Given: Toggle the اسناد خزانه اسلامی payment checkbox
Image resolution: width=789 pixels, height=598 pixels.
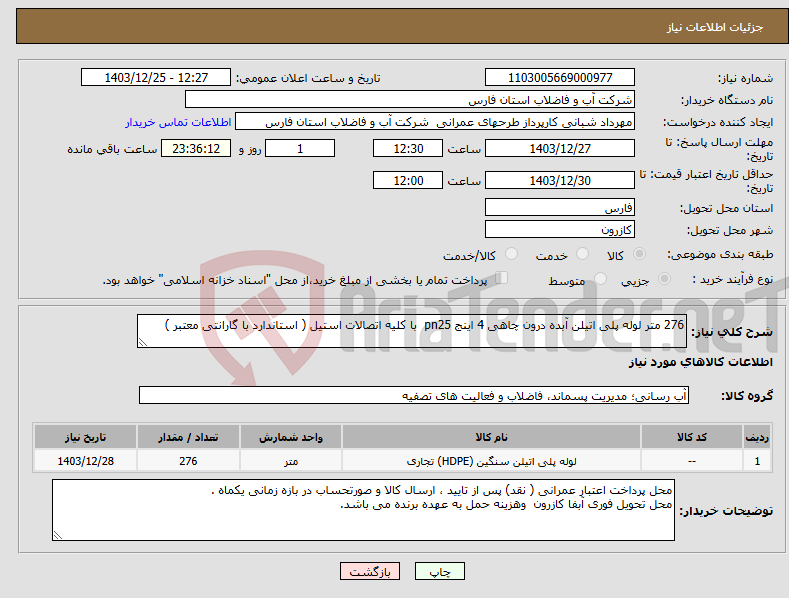Looking at the screenshot, I should coord(502,277).
